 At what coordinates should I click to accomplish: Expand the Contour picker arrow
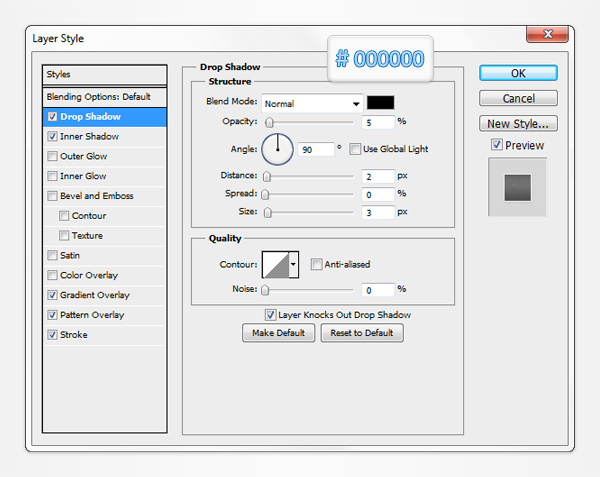pyautogui.click(x=293, y=265)
